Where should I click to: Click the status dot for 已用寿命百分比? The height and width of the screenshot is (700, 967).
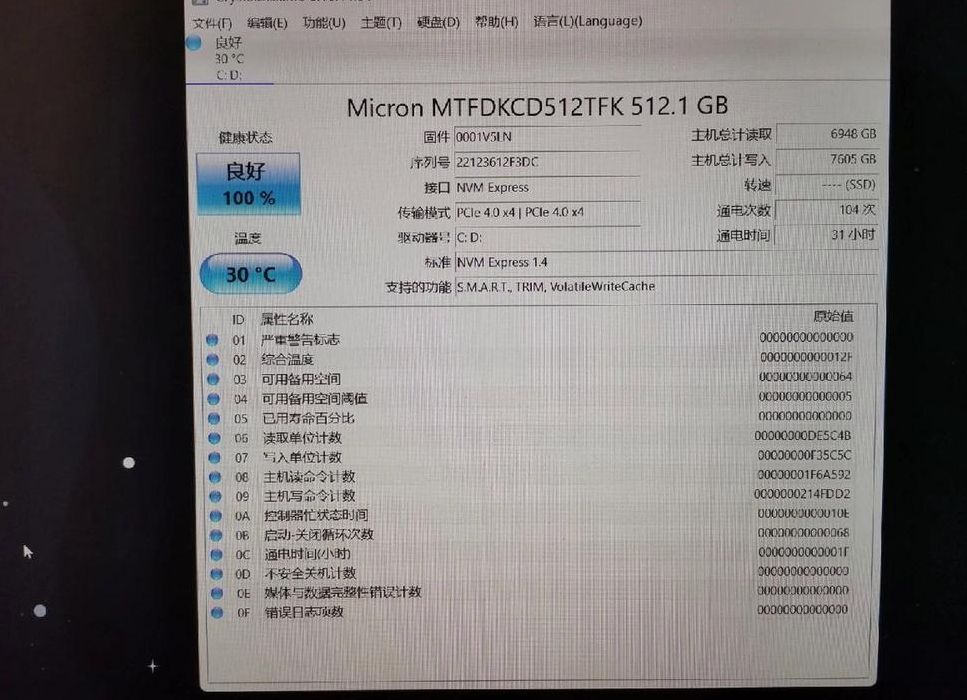(214, 419)
